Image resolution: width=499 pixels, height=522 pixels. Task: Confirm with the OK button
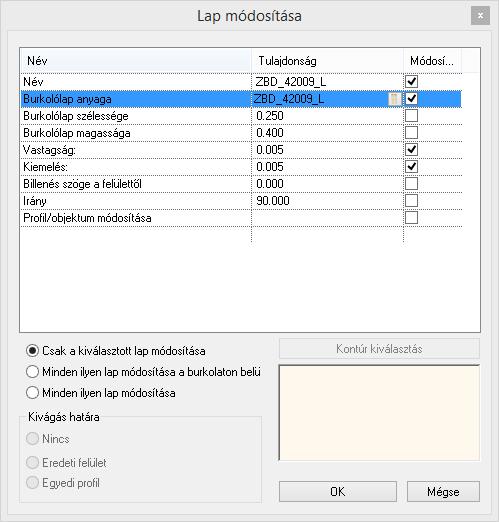338,491
